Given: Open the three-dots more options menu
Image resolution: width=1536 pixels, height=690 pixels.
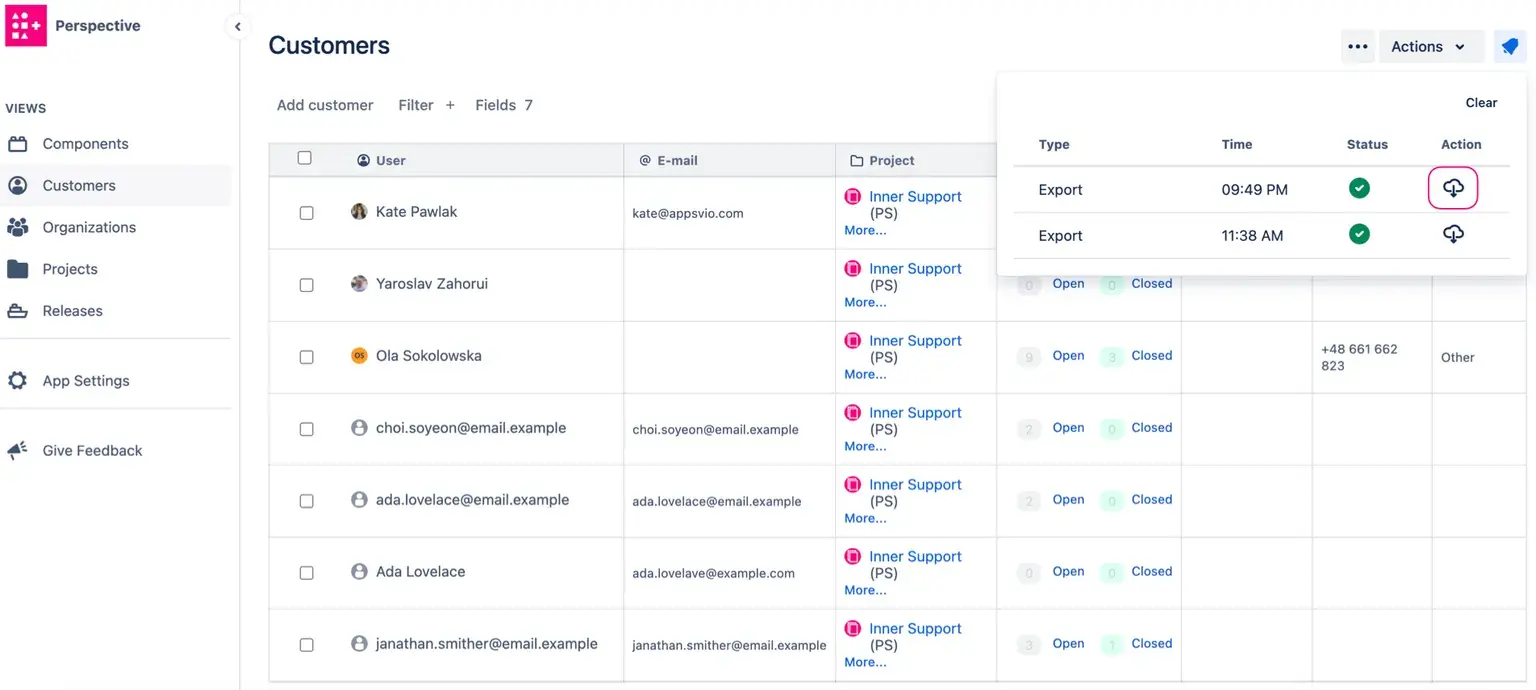Looking at the screenshot, I should [x=1357, y=46].
